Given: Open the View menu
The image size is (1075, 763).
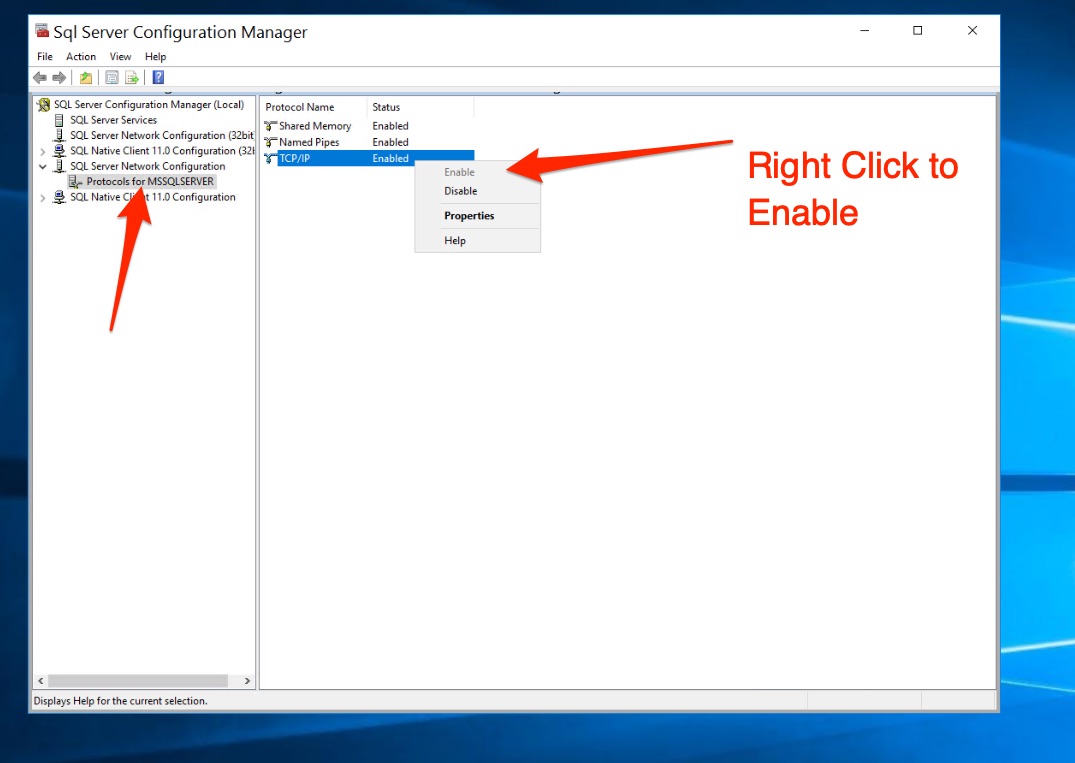Looking at the screenshot, I should (120, 56).
